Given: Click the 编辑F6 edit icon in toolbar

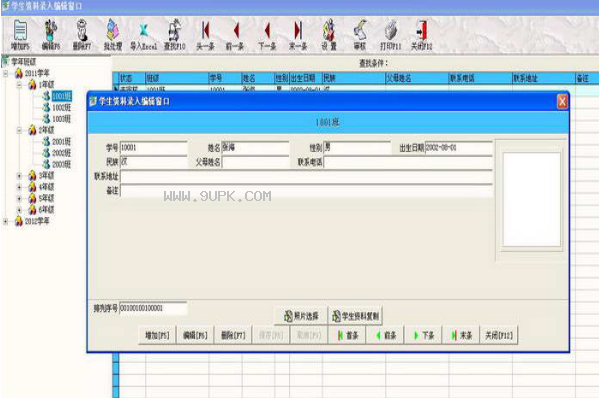Looking at the screenshot, I should click(50, 35).
